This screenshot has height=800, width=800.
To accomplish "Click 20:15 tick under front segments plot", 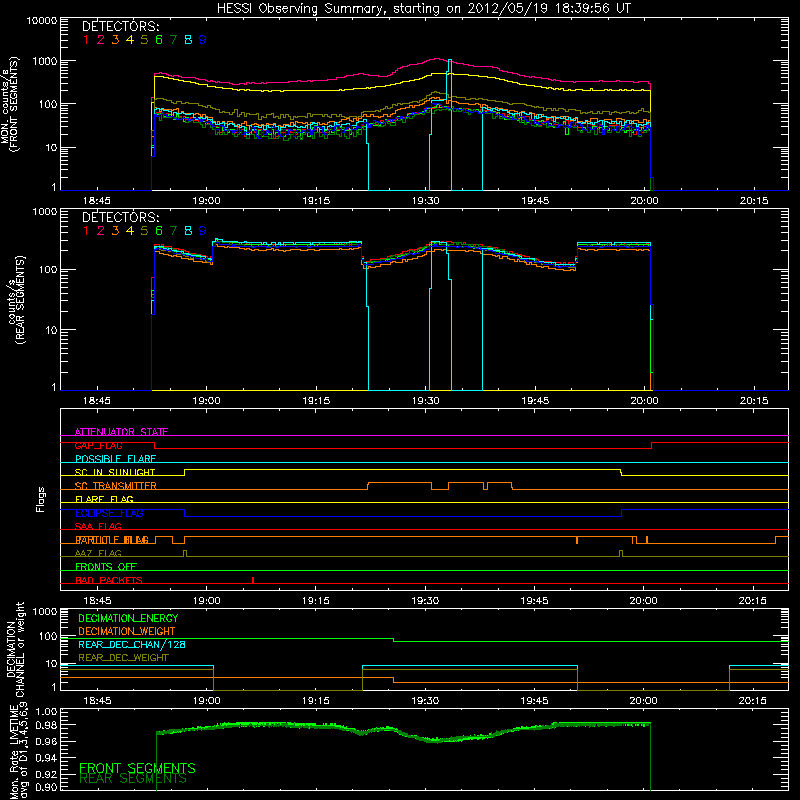I will pos(754,201).
